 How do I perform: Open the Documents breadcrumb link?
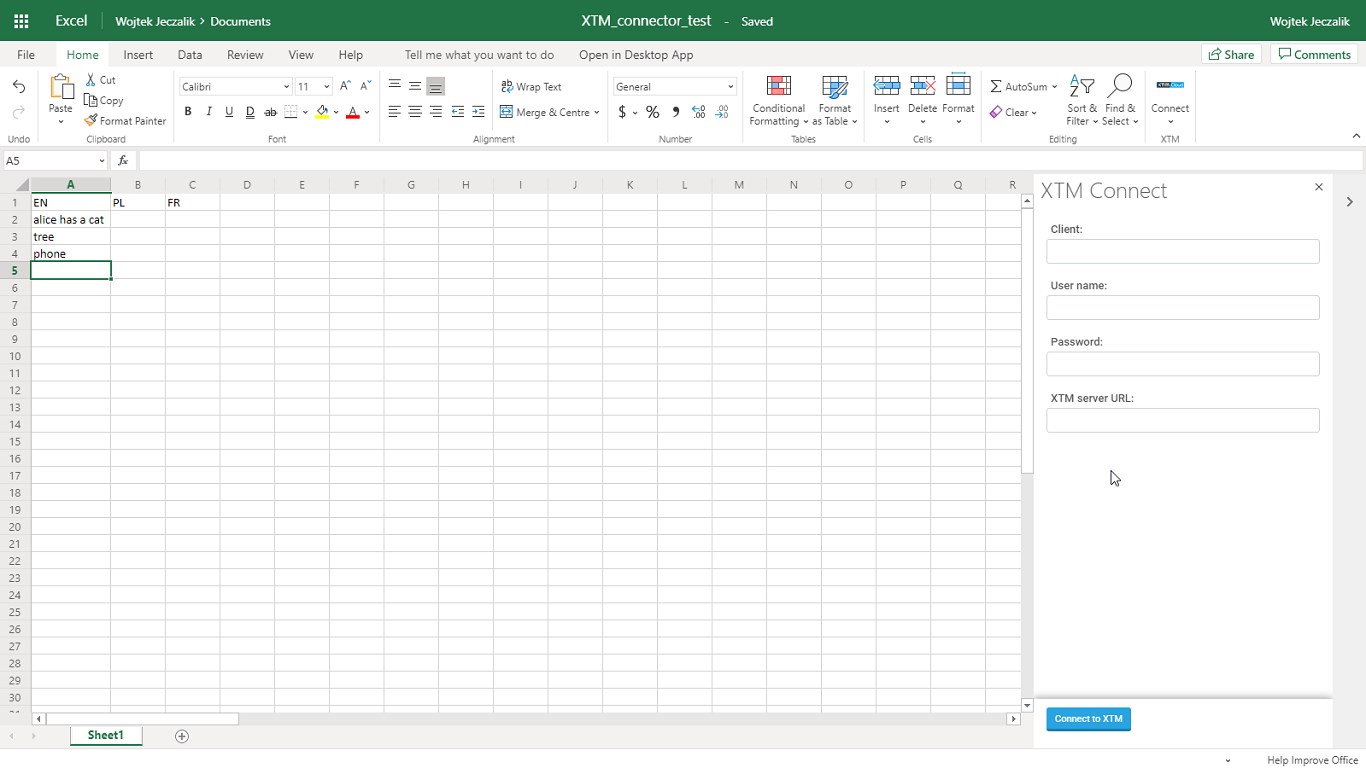point(240,21)
